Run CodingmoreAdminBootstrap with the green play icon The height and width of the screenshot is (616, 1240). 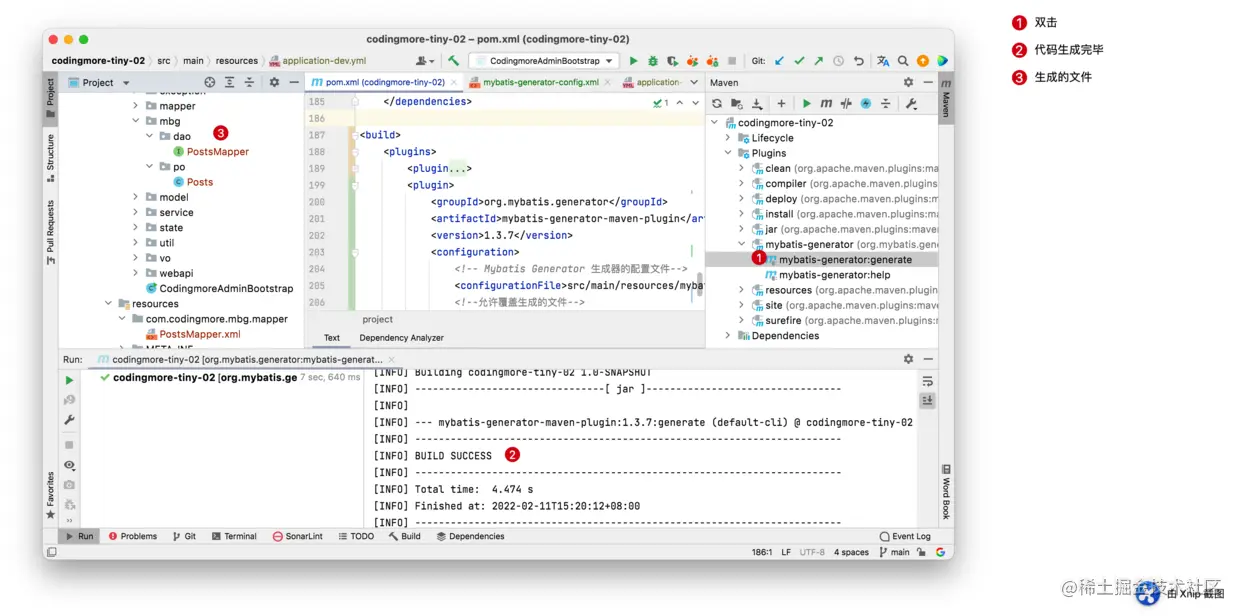[x=633, y=61]
